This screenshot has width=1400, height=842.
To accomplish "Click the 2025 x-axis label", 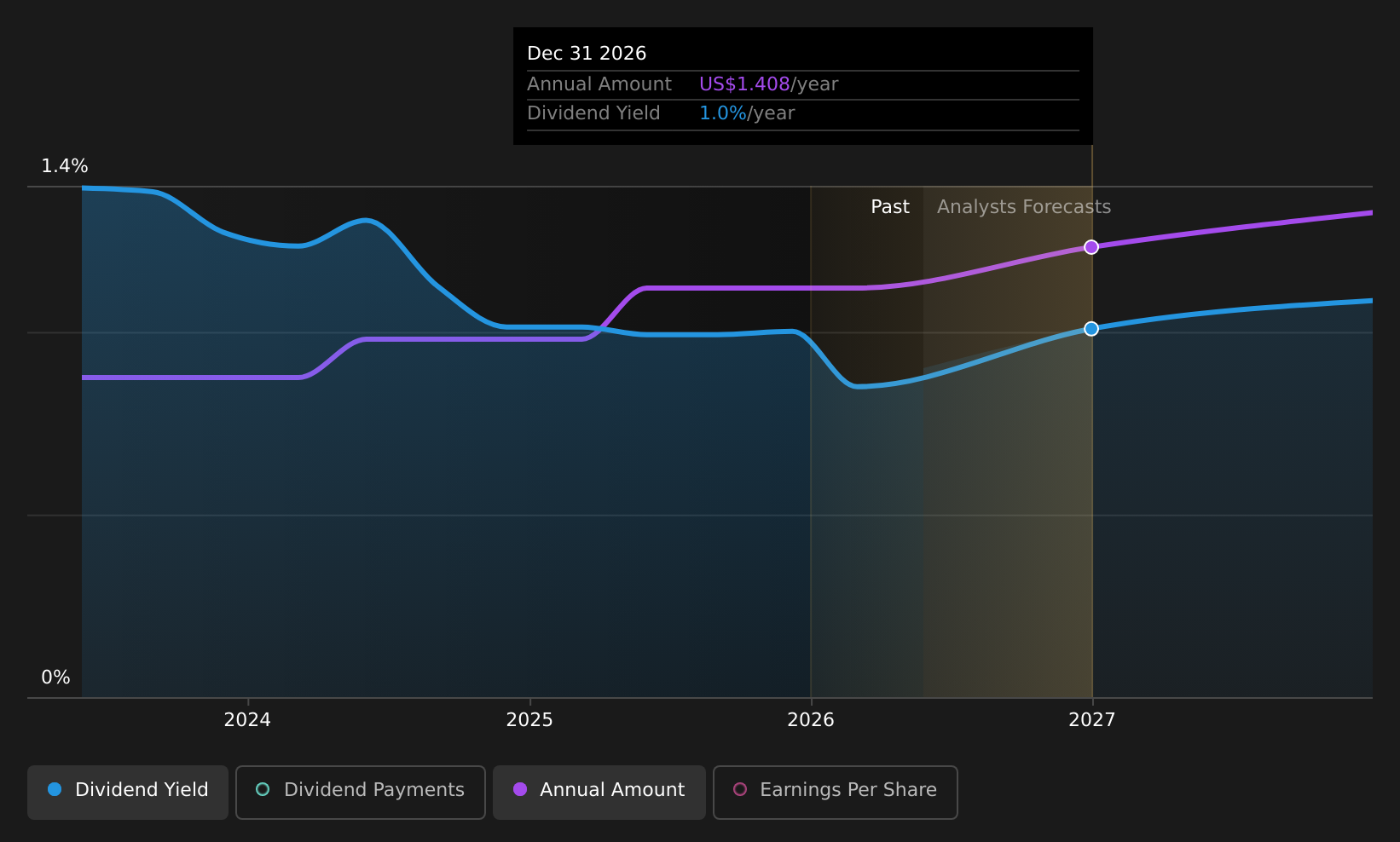I will (529, 720).
